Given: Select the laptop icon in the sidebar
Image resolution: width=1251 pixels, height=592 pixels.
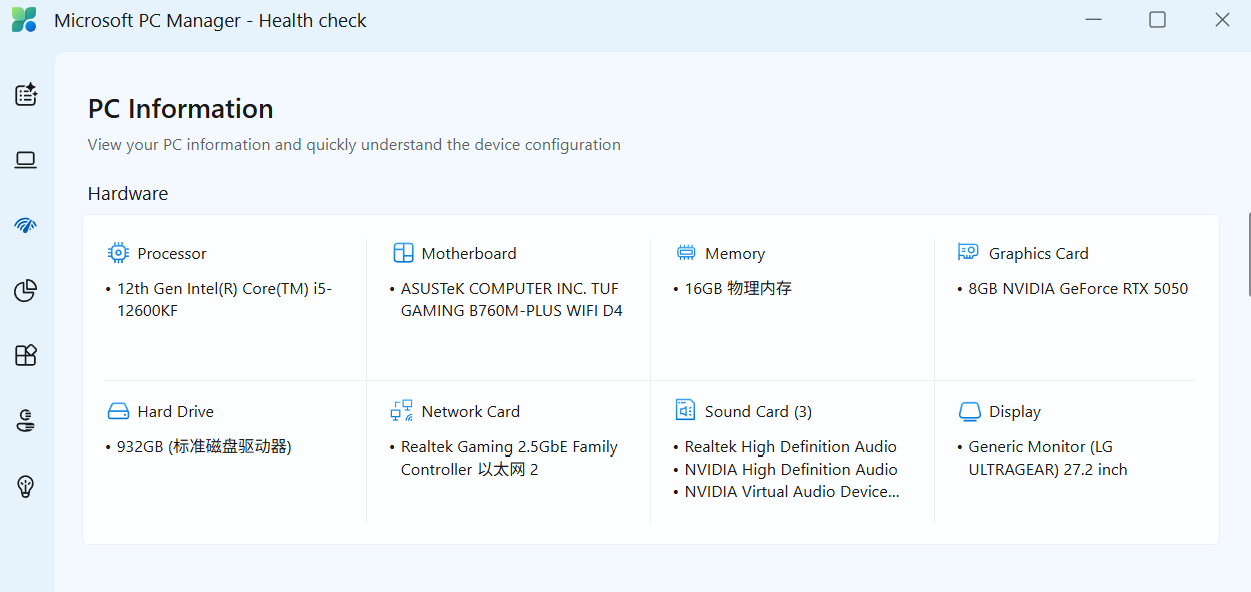Looking at the screenshot, I should click(26, 160).
